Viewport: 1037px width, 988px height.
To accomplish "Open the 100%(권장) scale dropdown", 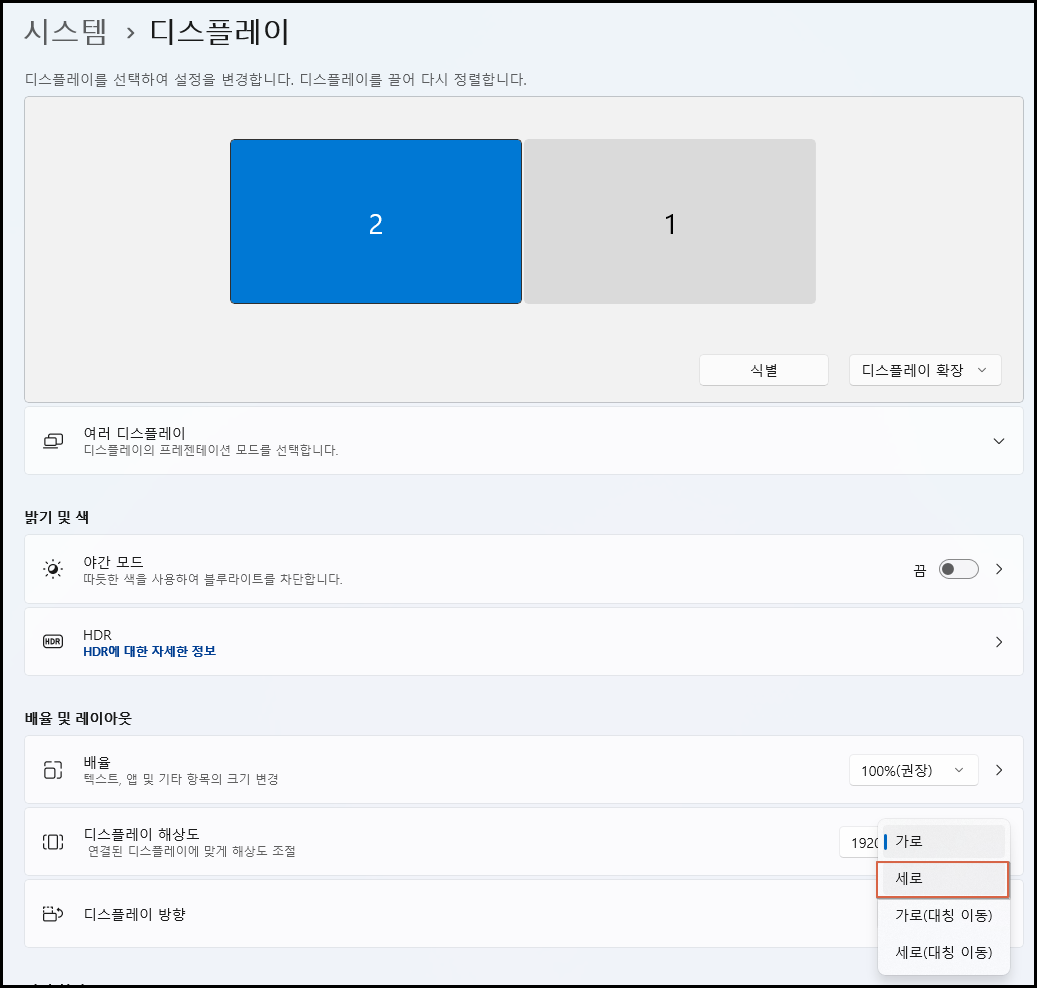I will click(913, 770).
